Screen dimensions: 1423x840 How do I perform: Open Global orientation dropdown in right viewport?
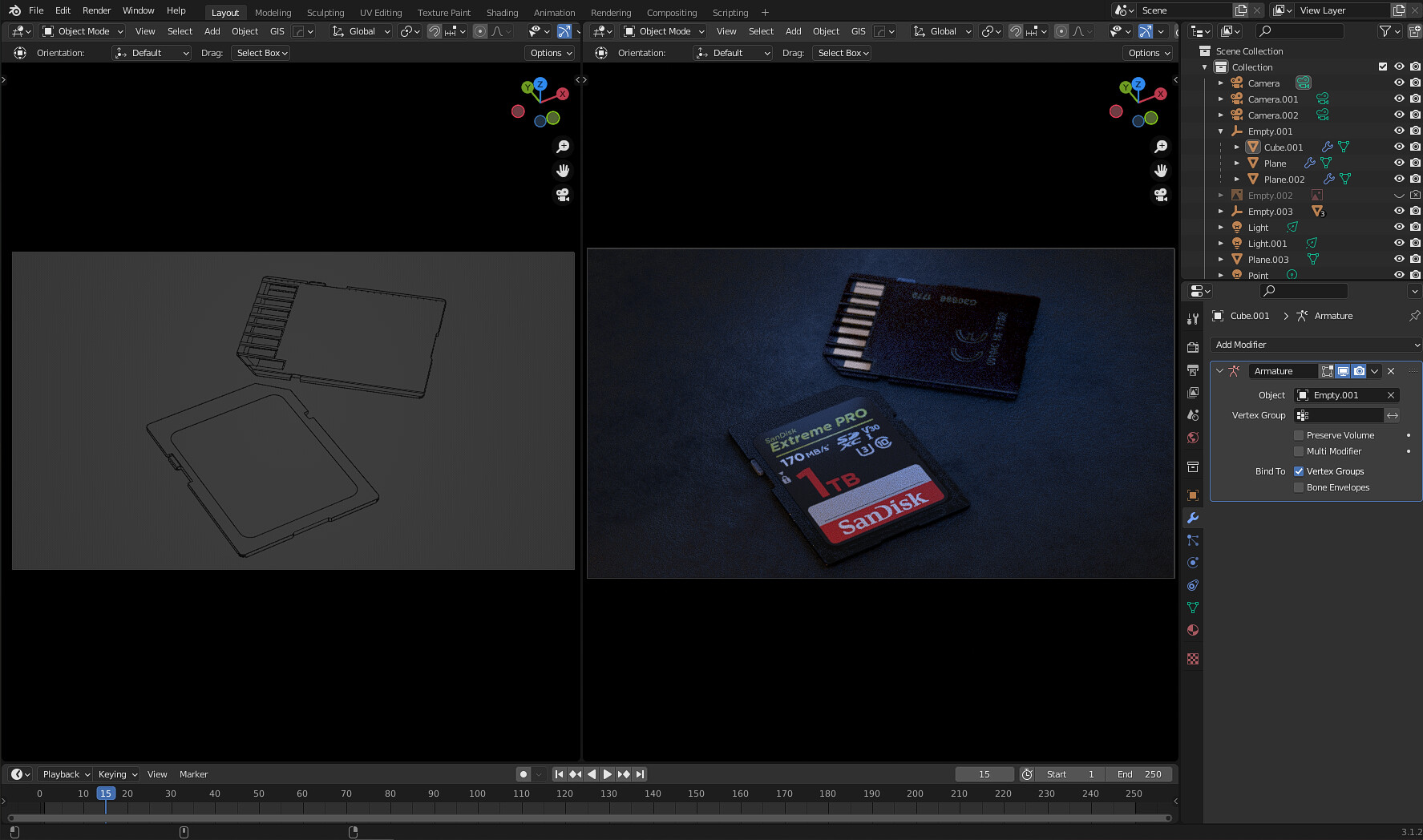(942, 31)
